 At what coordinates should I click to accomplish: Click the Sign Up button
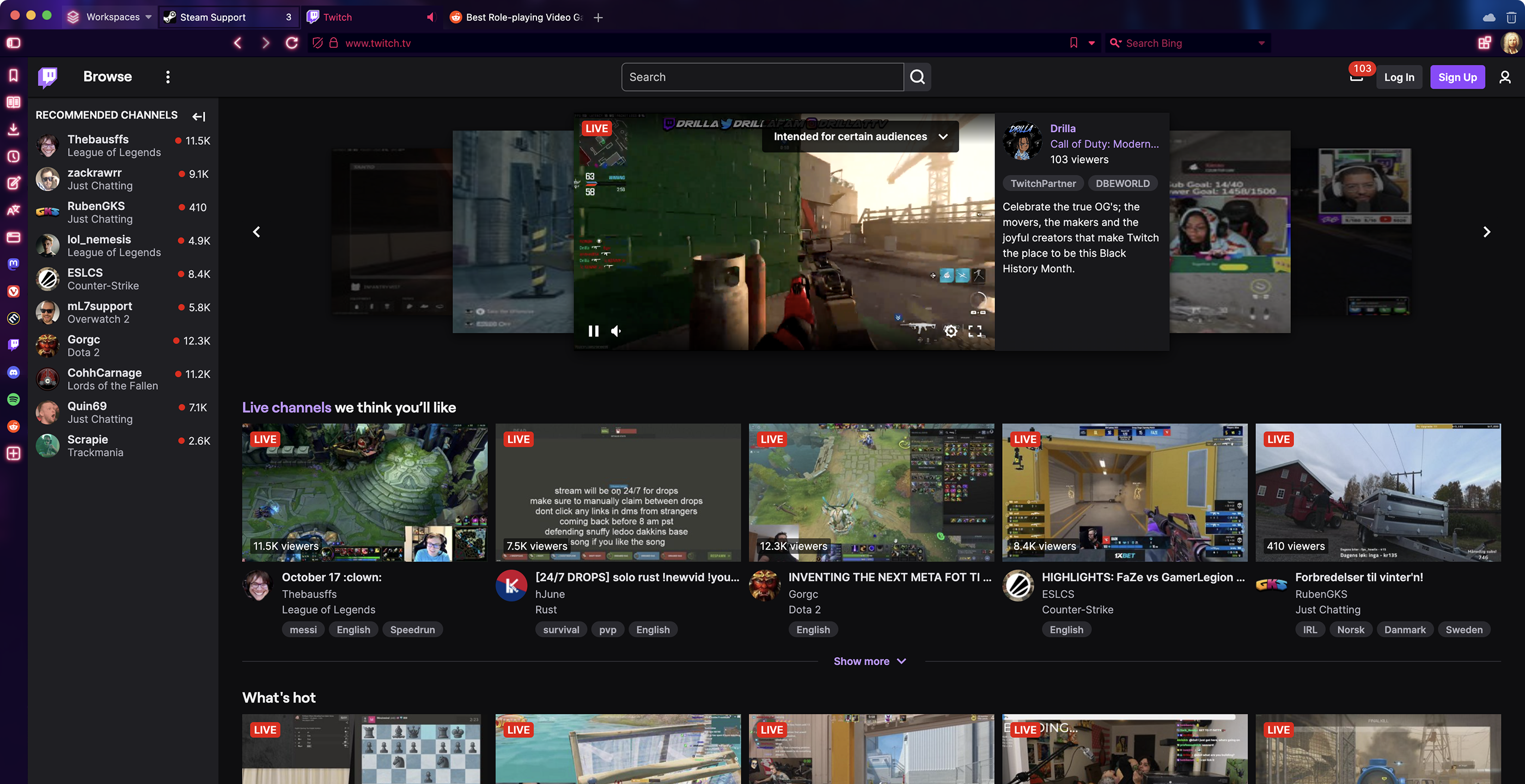(1457, 77)
